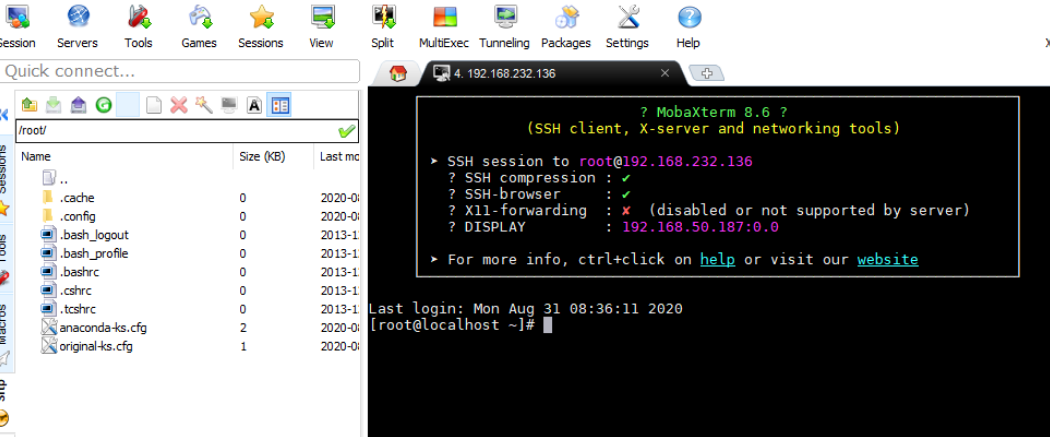Create a new file with blank page icon
The height and width of the screenshot is (437, 1050).
coord(154,105)
